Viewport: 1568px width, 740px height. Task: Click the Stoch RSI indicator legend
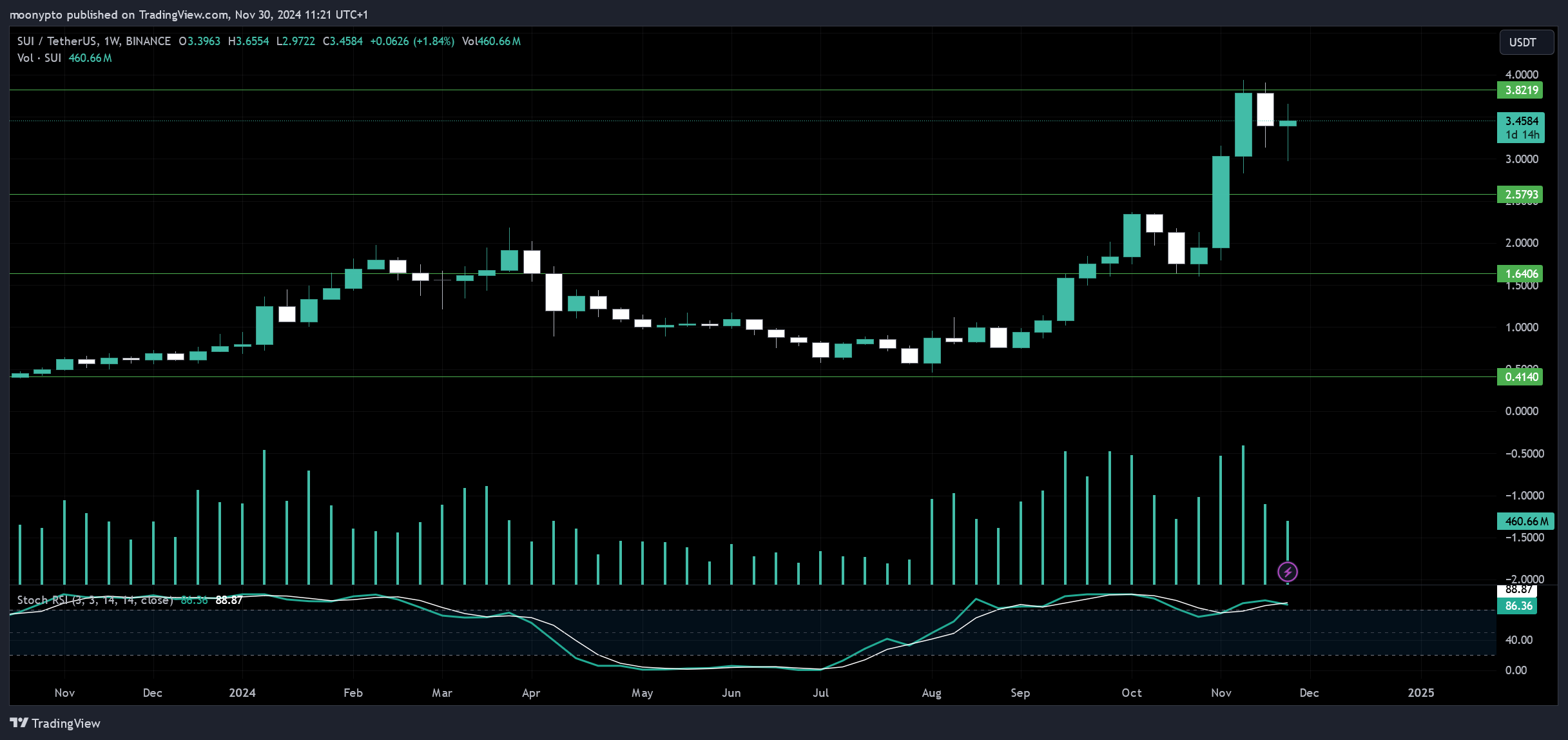[95, 600]
